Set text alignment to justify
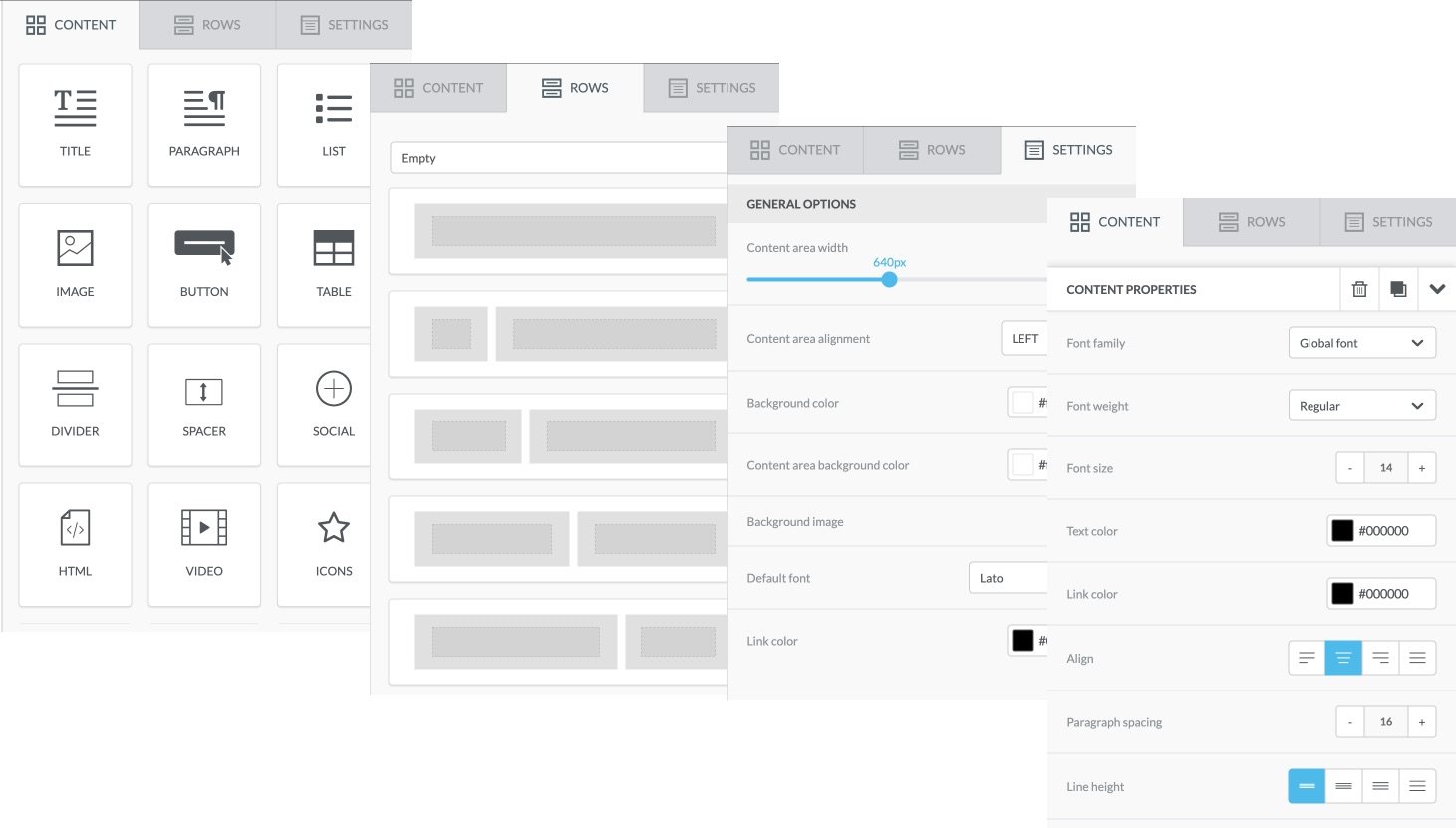The image size is (1456, 828). tap(1417, 658)
